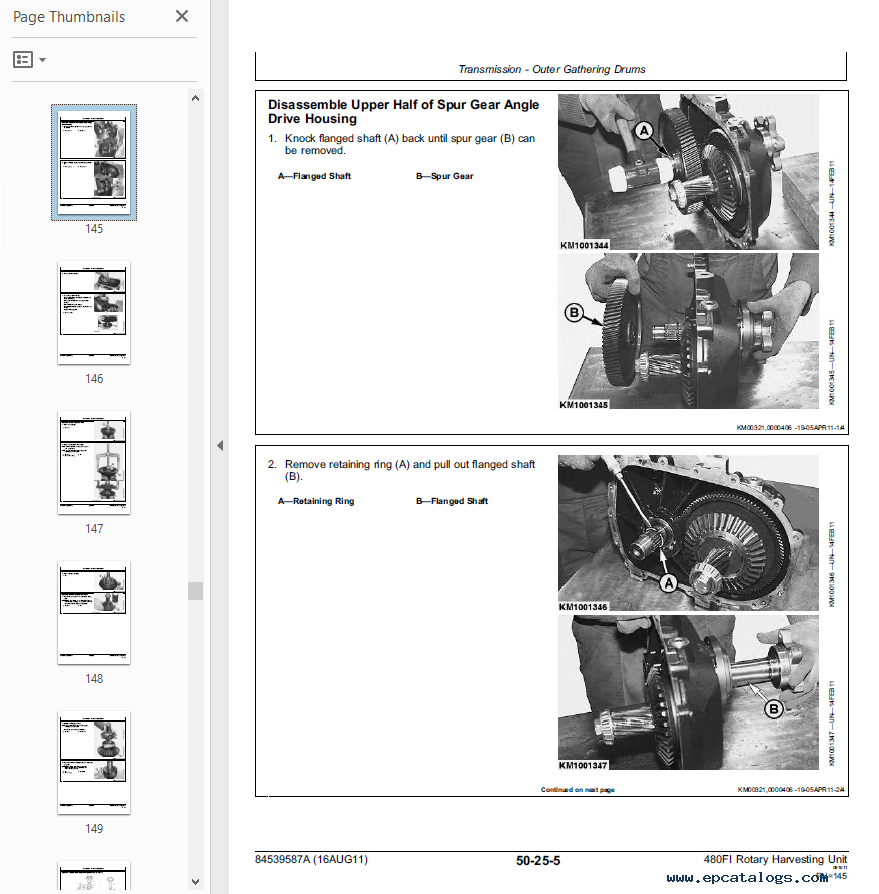The height and width of the screenshot is (894, 879).
Task: Click the figure image labeled KM1001346
Action: [x=688, y=533]
